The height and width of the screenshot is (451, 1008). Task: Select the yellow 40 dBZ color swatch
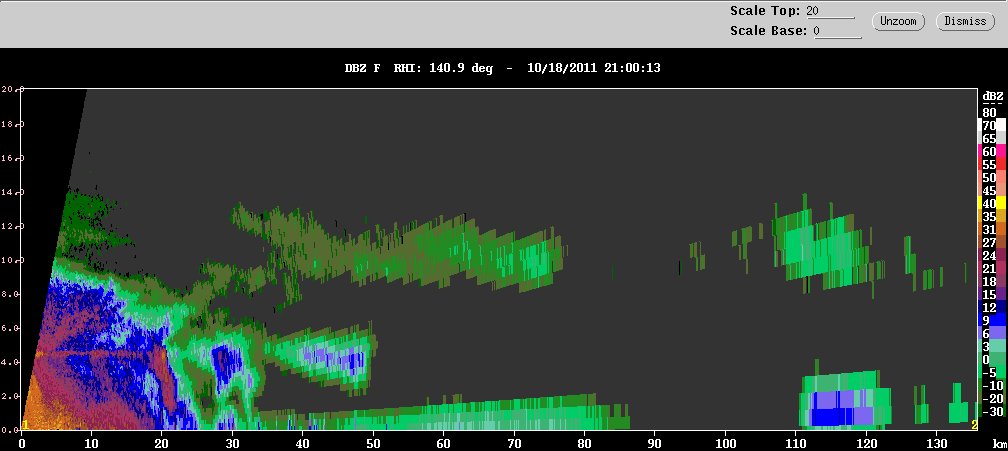coord(1001,204)
